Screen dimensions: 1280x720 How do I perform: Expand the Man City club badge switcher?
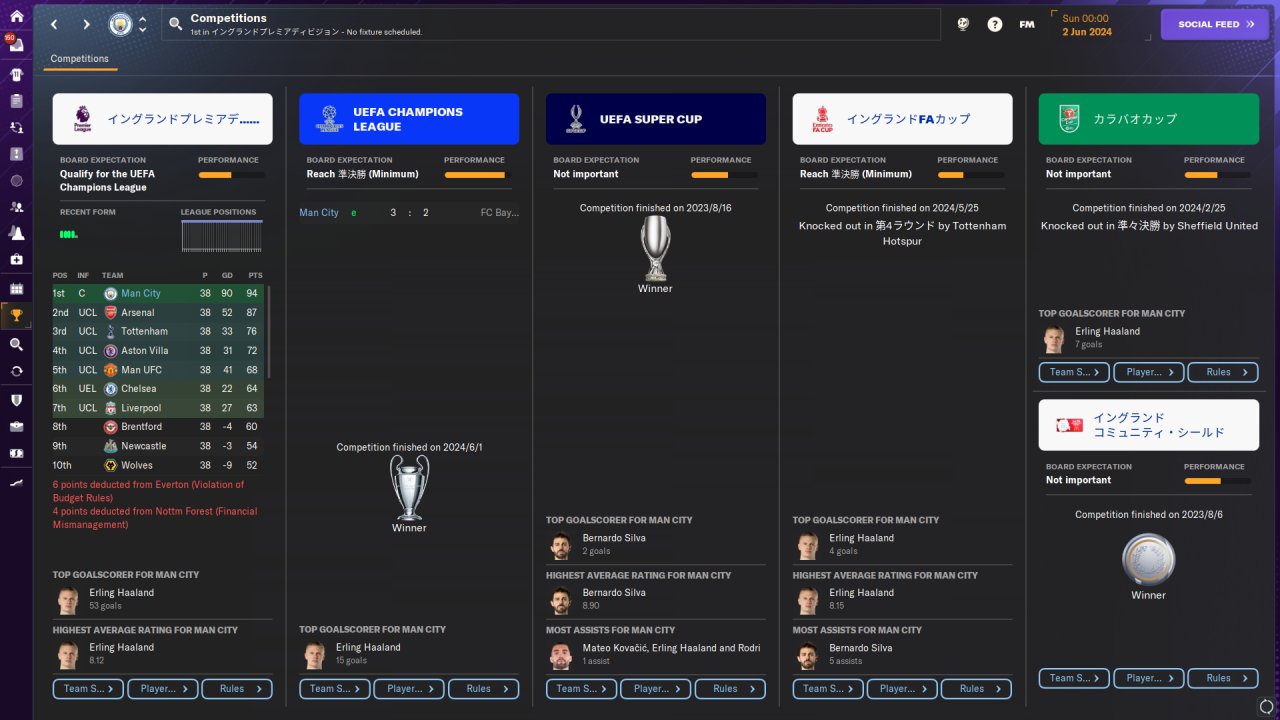[142, 24]
